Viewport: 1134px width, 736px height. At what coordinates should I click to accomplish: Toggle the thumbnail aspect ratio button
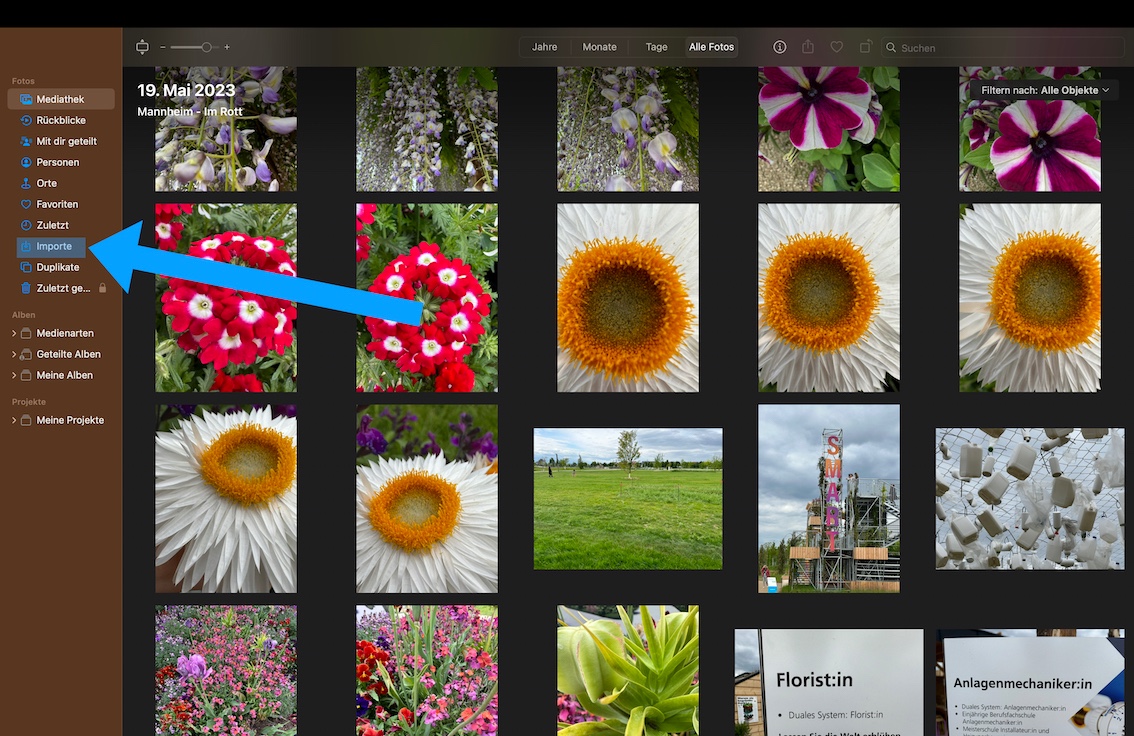tap(142, 47)
